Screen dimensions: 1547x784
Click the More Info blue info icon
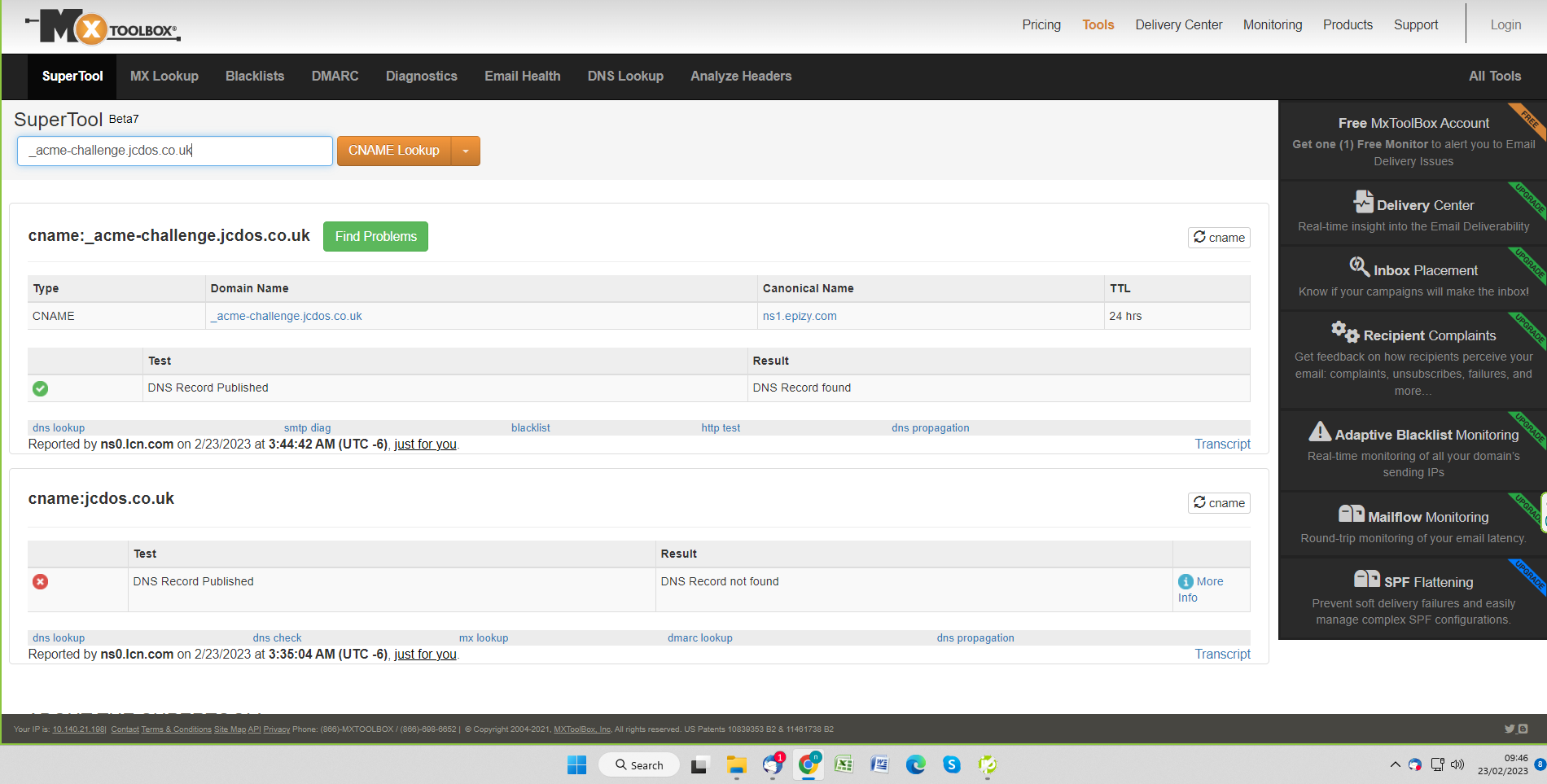tap(1185, 581)
